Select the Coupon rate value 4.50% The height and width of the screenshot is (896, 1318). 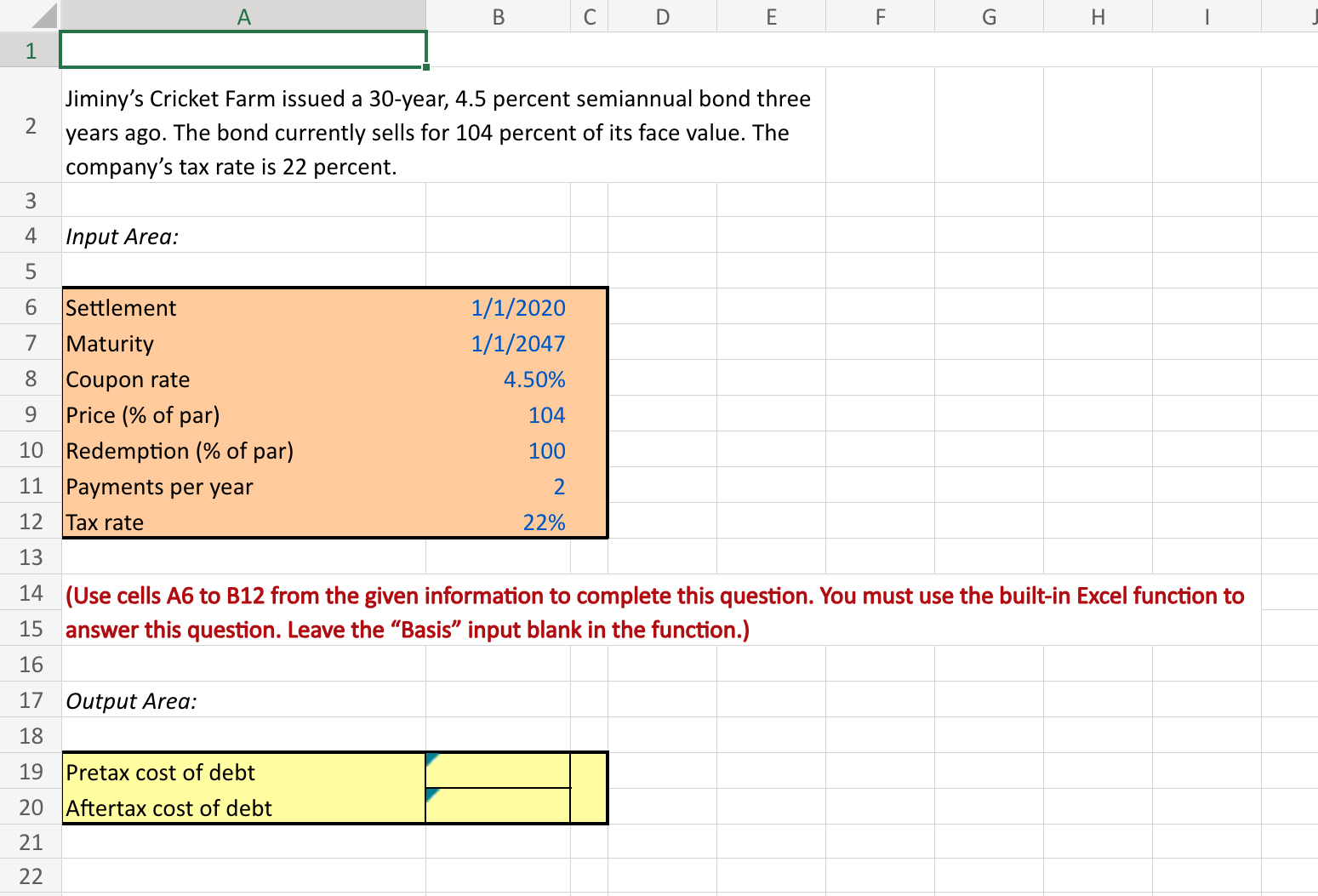point(498,379)
